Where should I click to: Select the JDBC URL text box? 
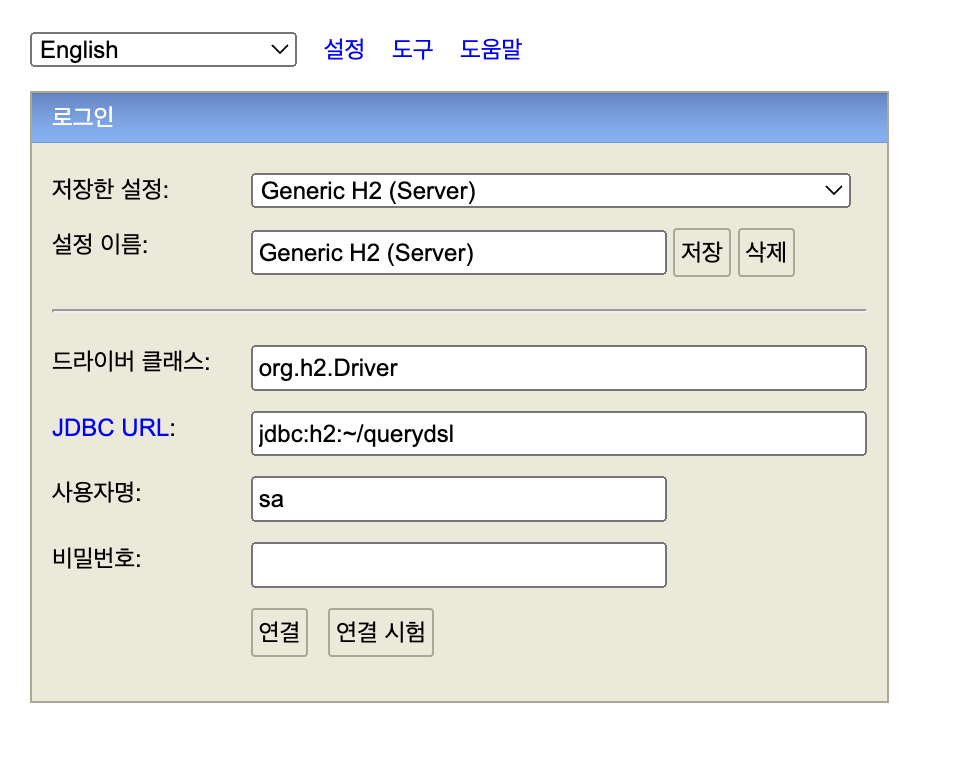coord(558,433)
